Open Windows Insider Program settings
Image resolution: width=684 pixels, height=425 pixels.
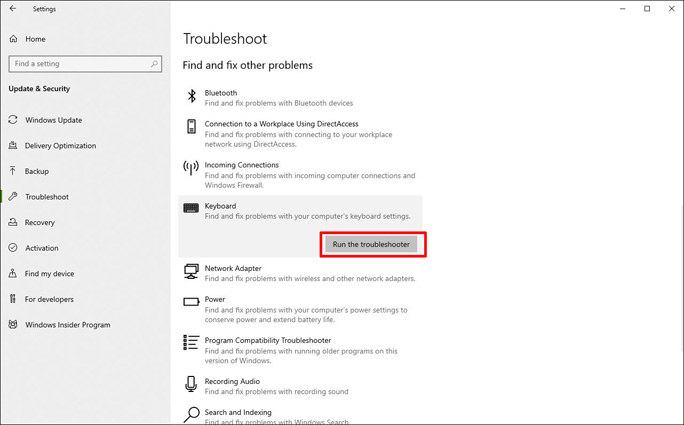[67, 325]
